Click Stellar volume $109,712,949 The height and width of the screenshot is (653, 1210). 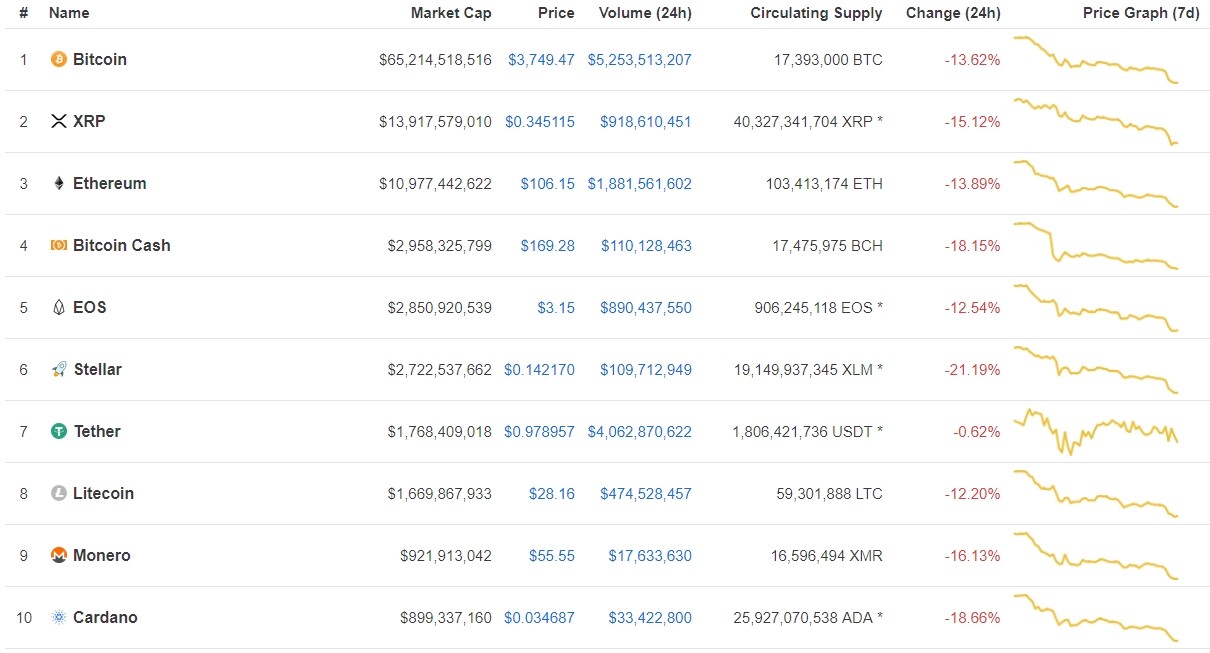[x=646, y=370]
